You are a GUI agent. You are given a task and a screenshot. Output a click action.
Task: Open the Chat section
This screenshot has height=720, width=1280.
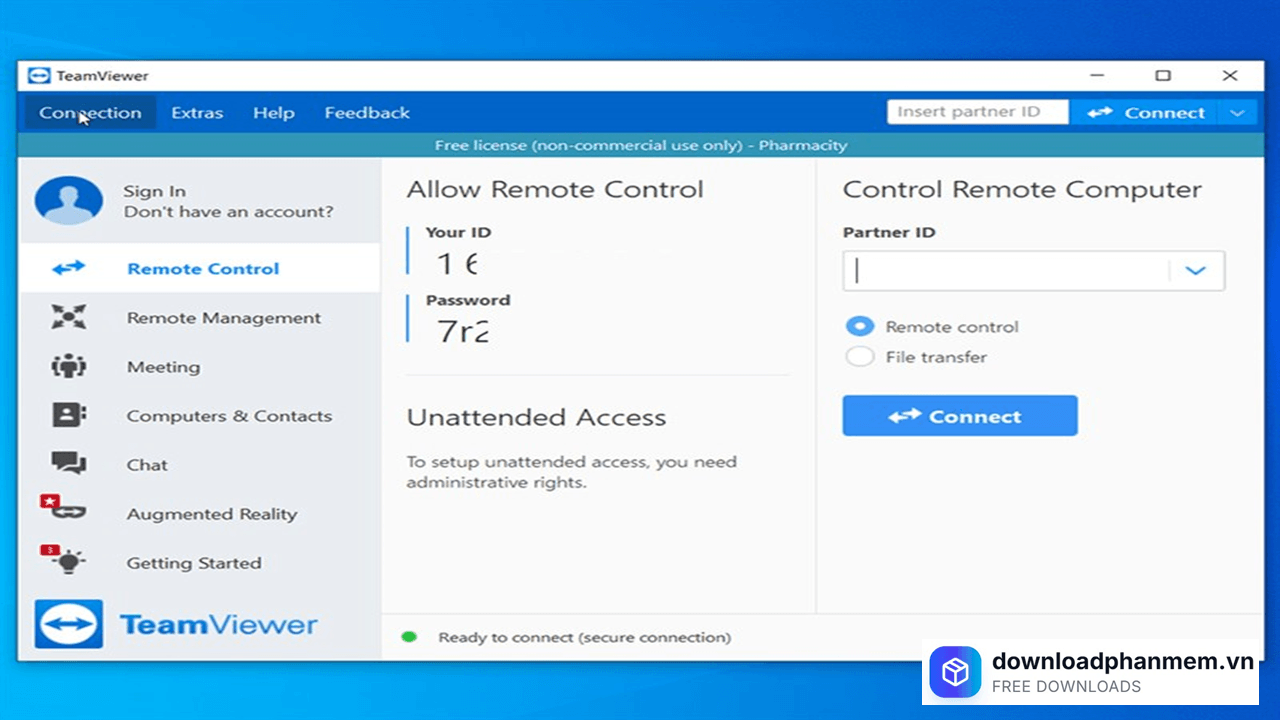tap(147, 465)
